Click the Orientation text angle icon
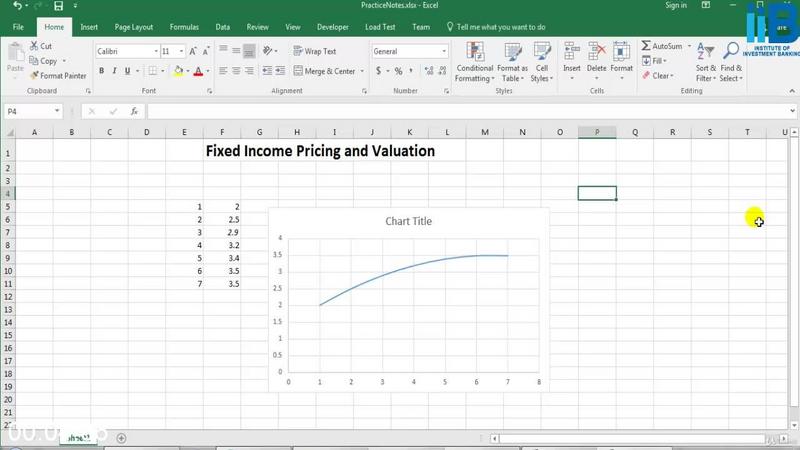 pyautogui.click(x=267, y=51)
